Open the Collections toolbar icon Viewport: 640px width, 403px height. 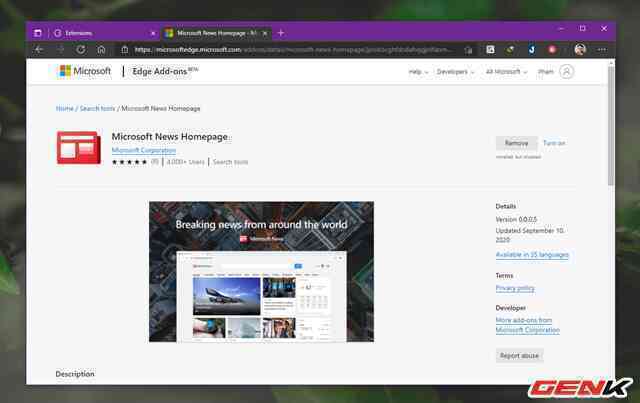[490, 50]
